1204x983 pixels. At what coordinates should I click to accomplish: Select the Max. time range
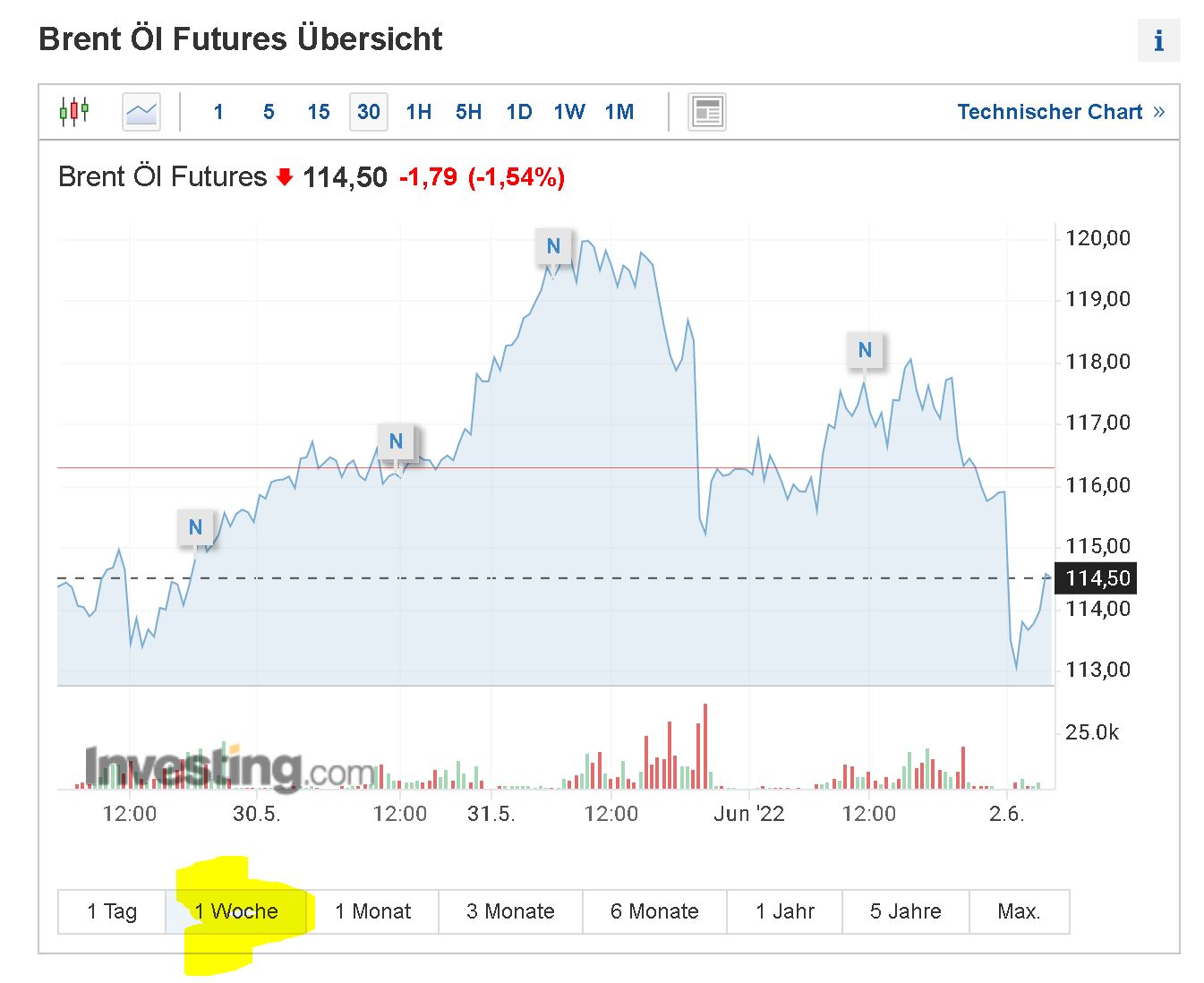pyautogui.click(x=1019, y=911)
